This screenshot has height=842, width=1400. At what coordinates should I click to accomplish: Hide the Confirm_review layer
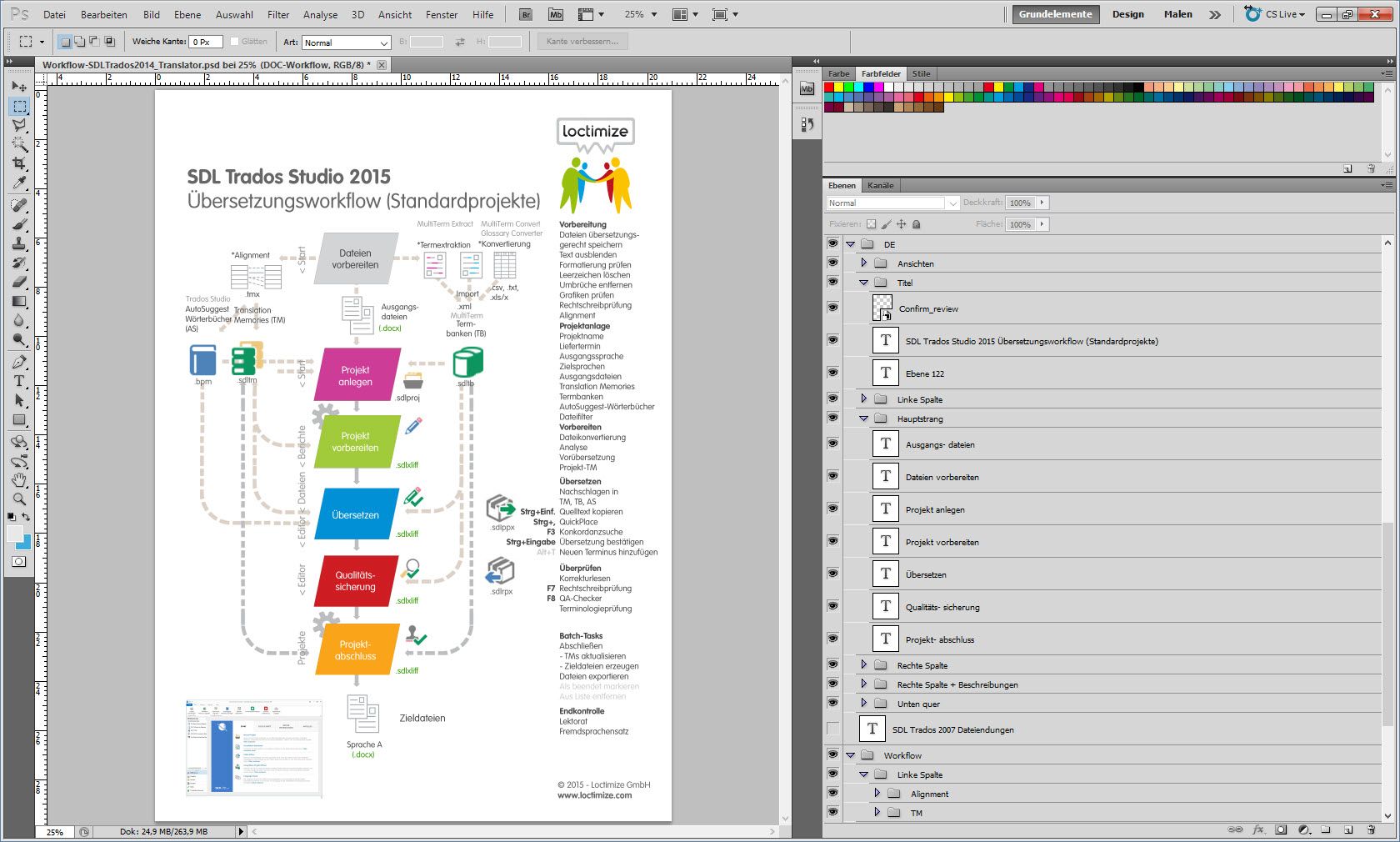click(x=832, y=308)
